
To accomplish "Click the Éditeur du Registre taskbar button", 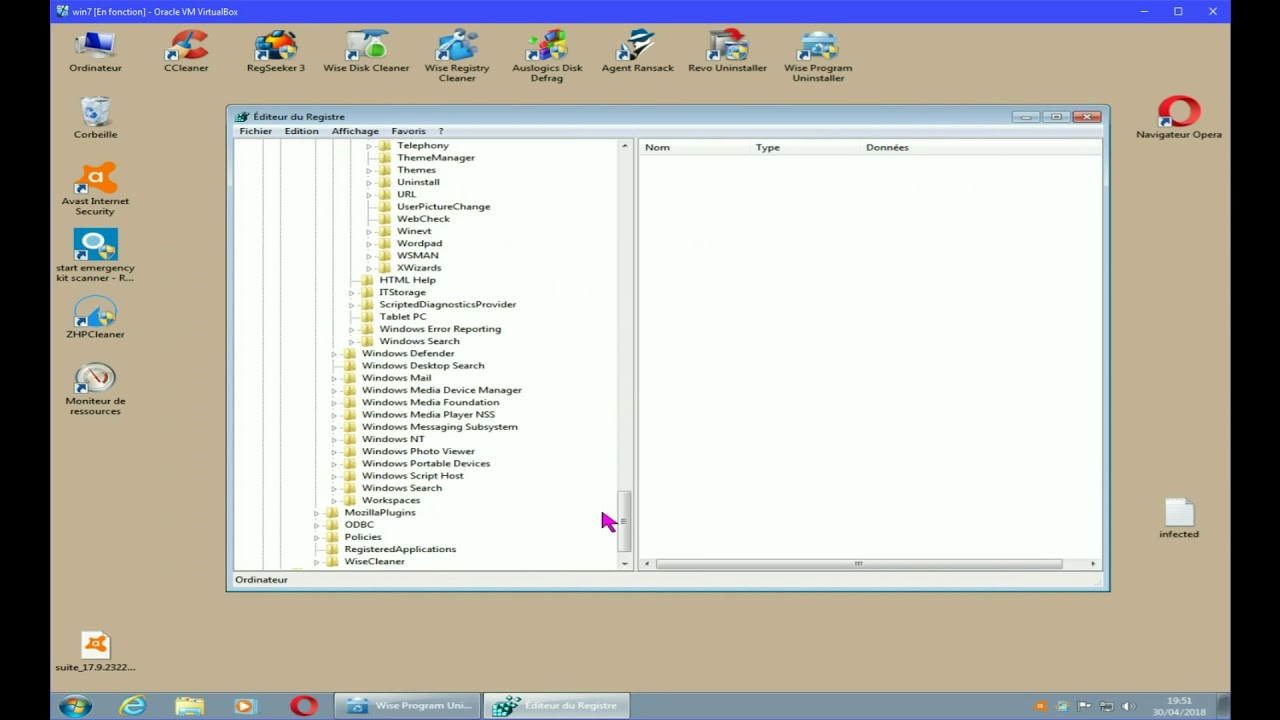I will 558,705.
